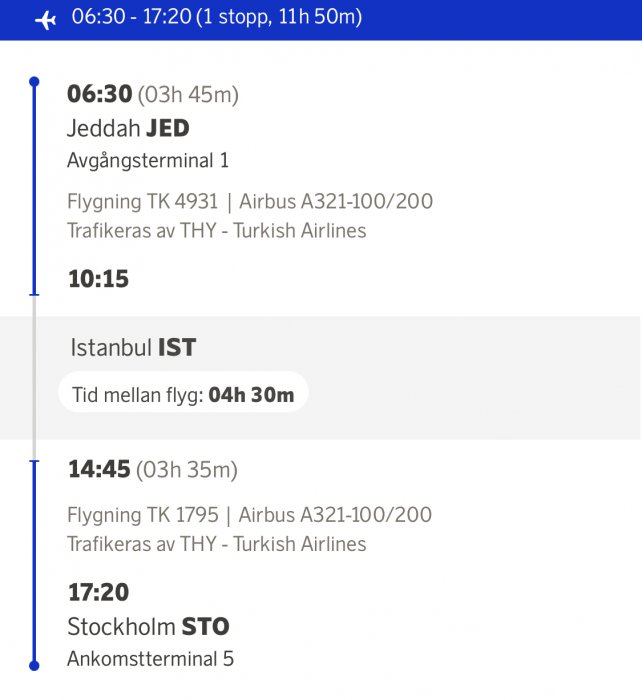Click the Avgångsterminal 1 label
This screenshot has height=700, width=642.
148,160
